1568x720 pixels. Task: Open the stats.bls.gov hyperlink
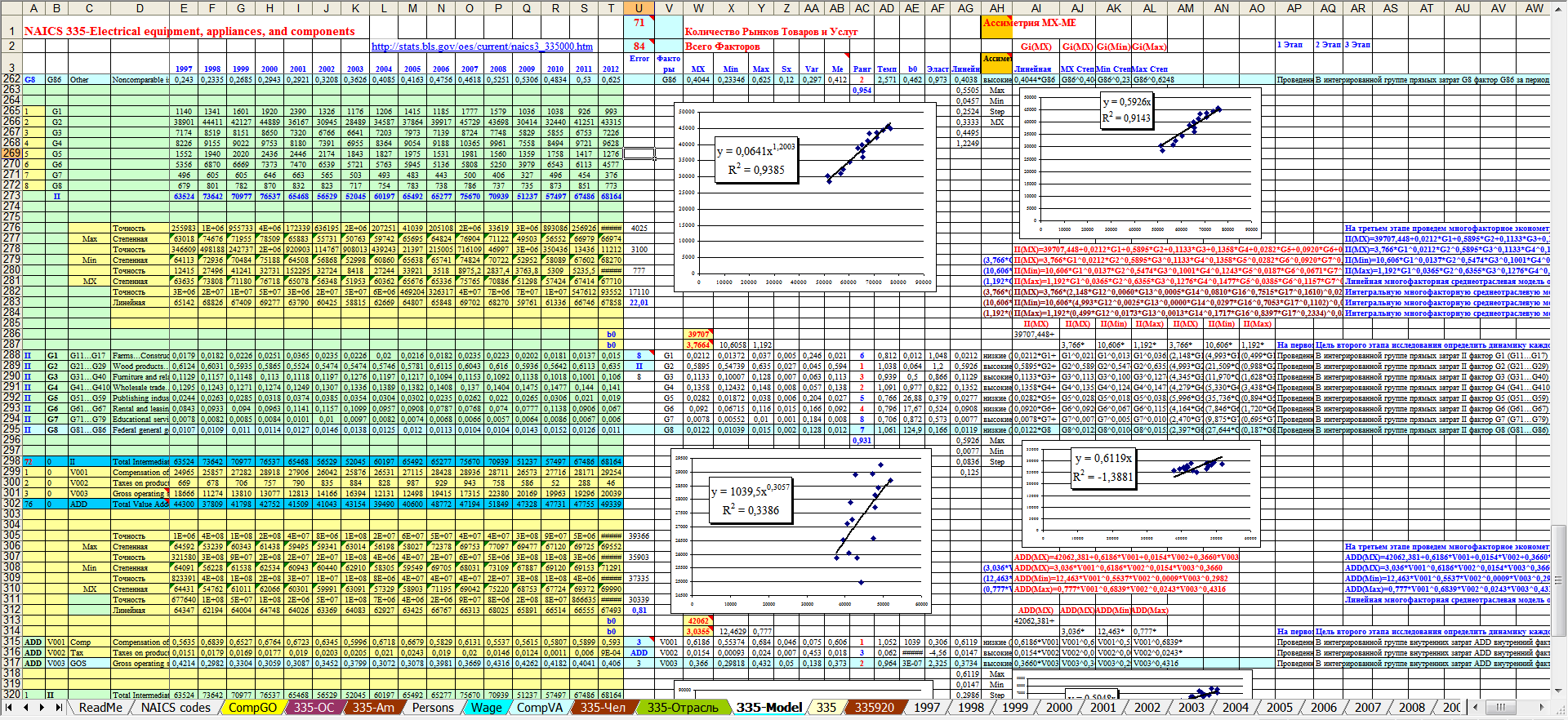[482, 47]
